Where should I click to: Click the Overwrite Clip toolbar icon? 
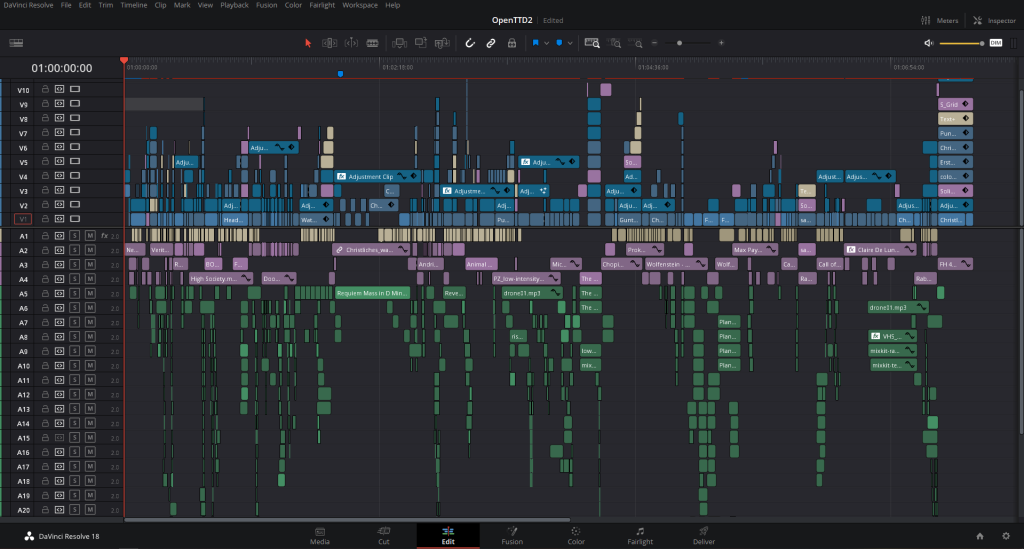[421, 43]
